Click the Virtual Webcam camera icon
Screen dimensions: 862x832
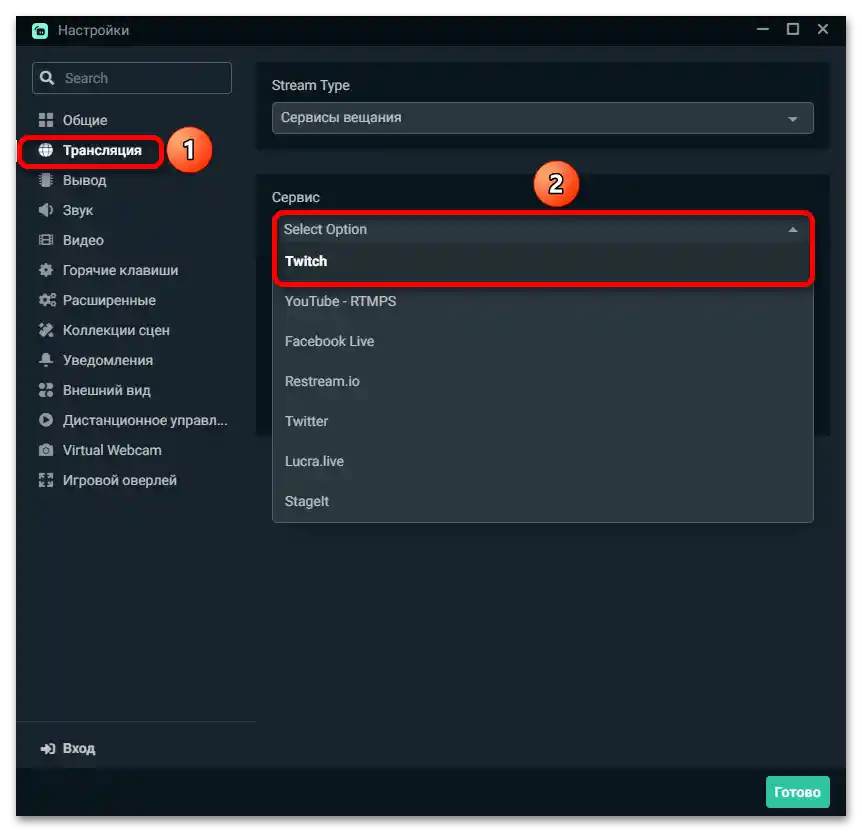[46, 450]
